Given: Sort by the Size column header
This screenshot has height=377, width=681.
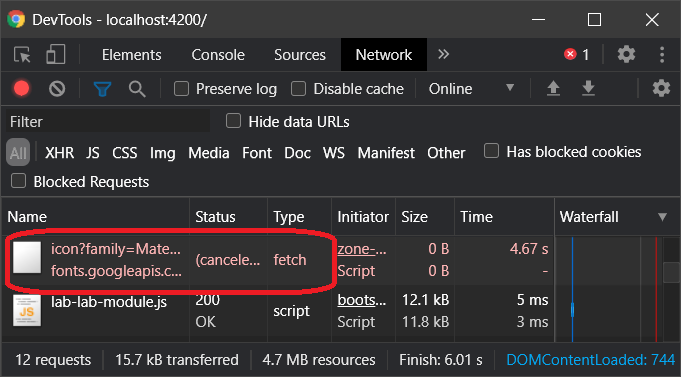Looking at the screenshot, I should pyautogui.click(x=425, y=217).
